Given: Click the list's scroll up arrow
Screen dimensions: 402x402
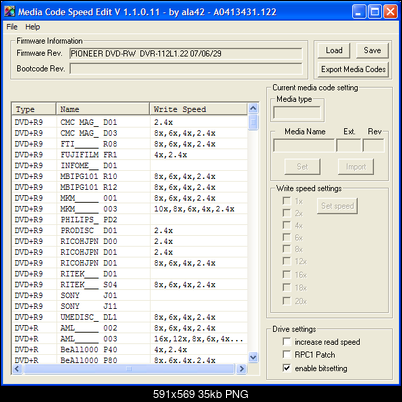Looking at the screenshot, I should 253,108.
